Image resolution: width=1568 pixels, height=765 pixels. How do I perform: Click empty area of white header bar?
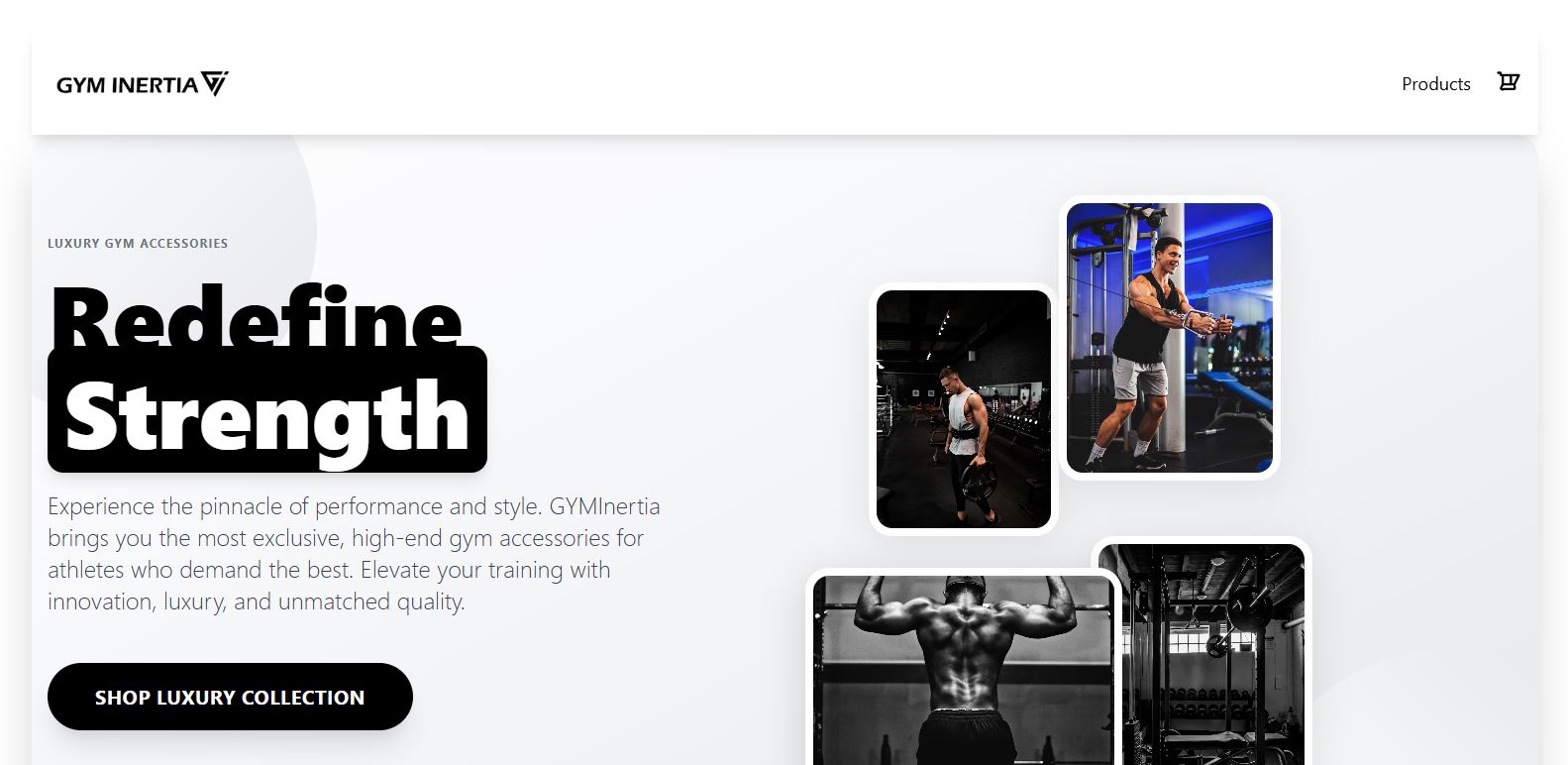[792, 84]
